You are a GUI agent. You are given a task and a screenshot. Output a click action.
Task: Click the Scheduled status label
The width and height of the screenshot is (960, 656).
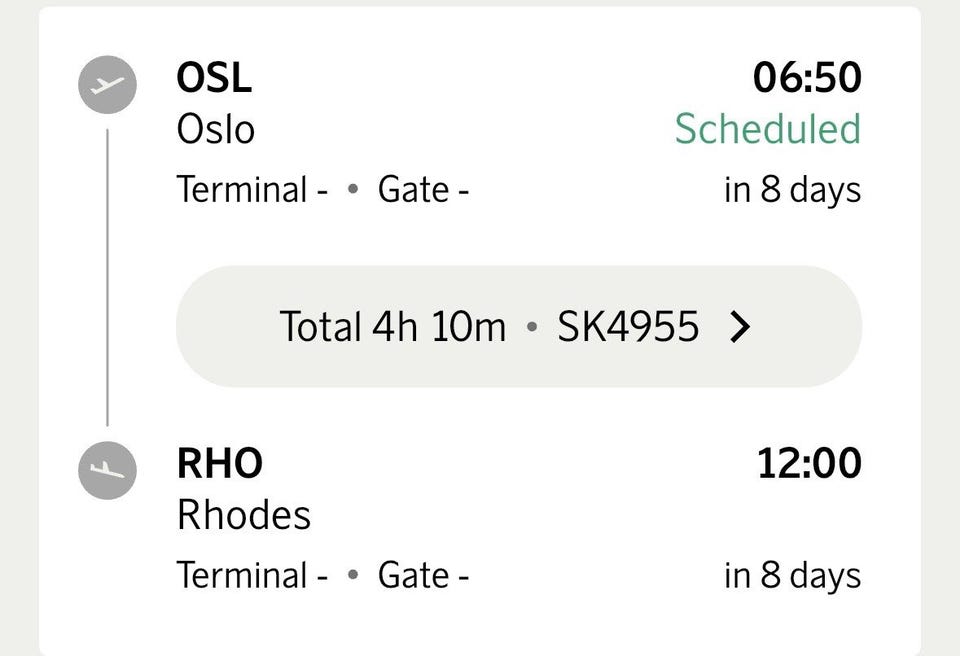[768, 129]
